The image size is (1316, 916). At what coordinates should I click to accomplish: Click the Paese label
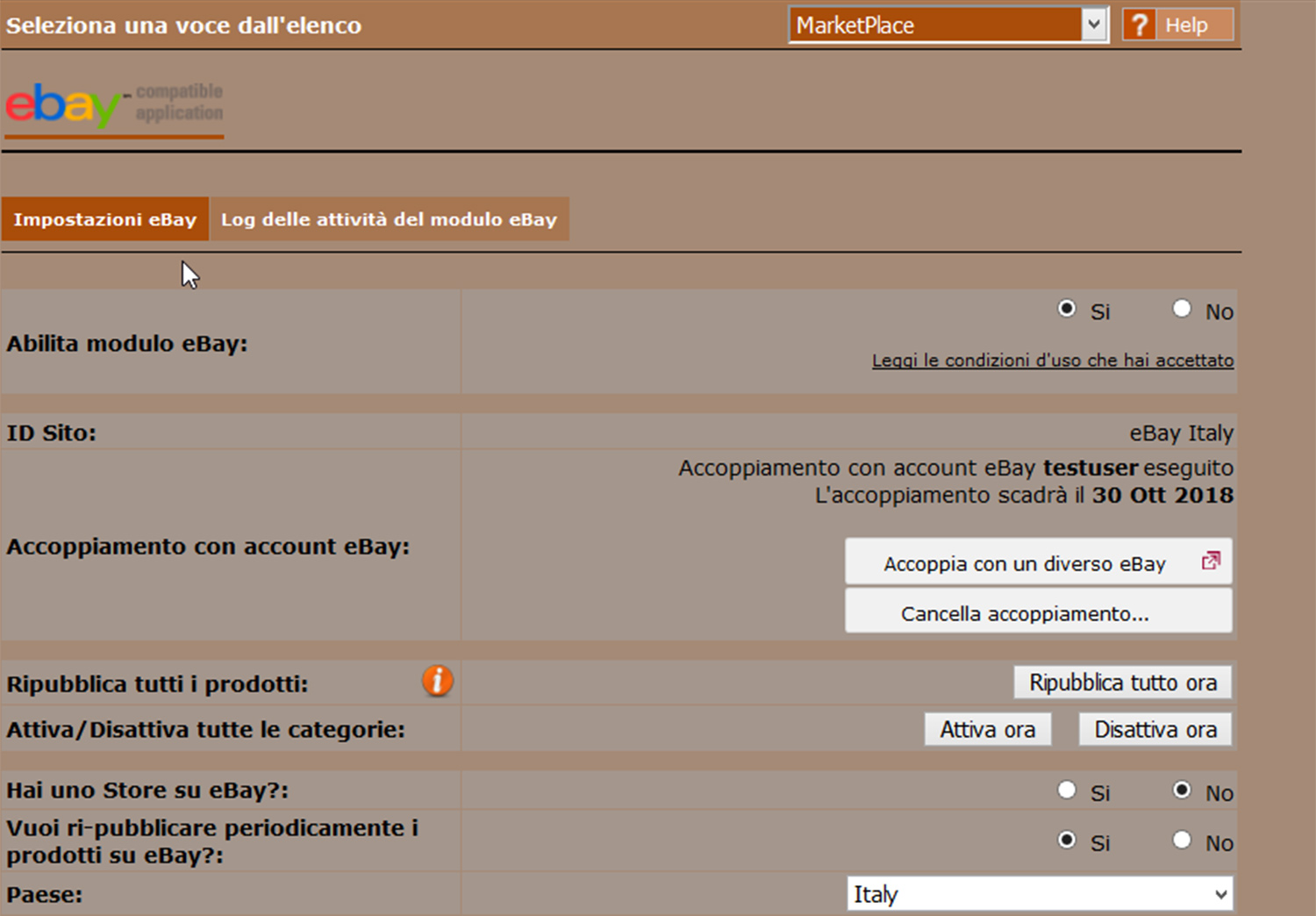(45, 895)
